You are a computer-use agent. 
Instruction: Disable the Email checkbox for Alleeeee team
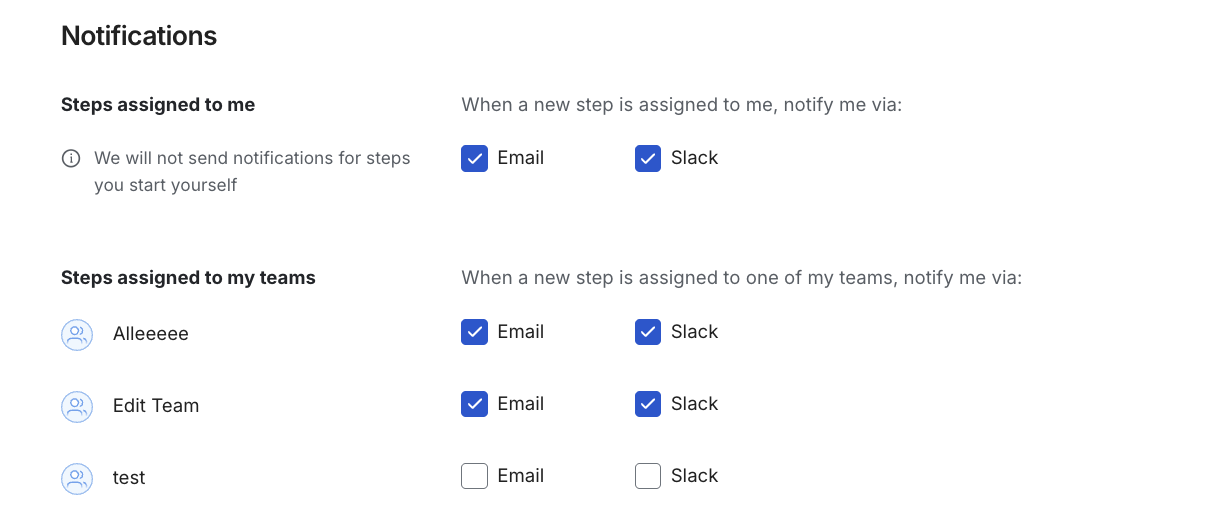474,332
